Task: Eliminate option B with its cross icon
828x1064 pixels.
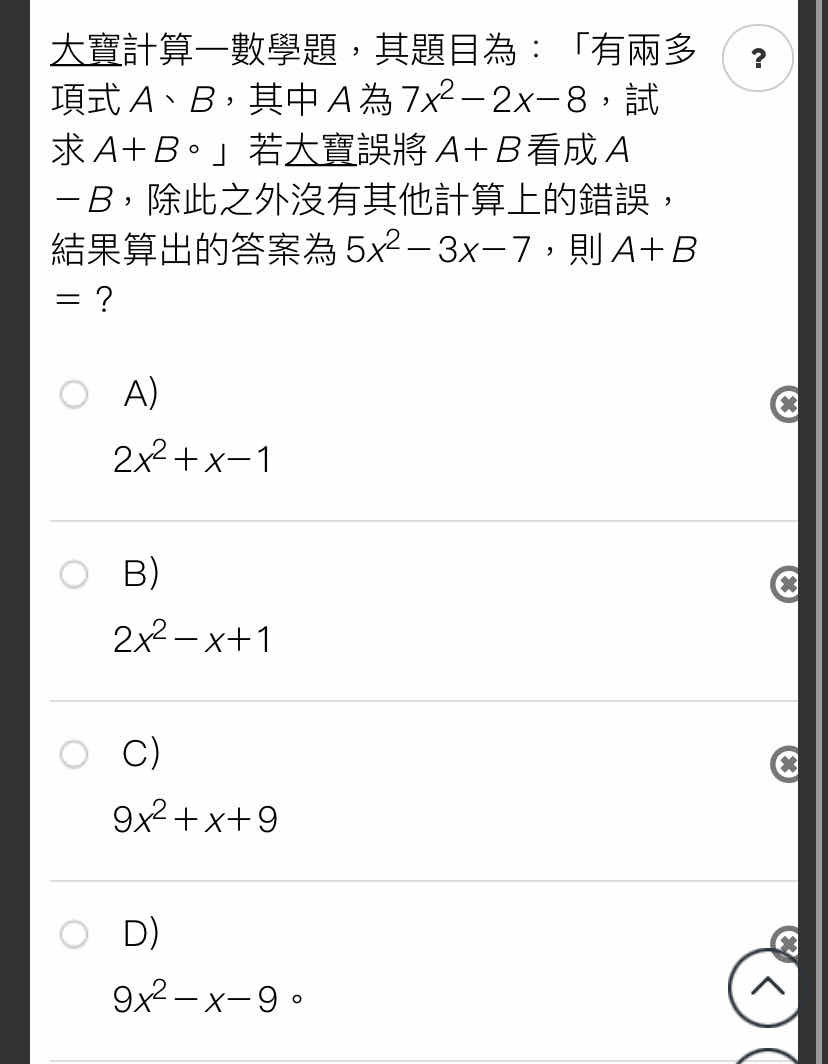Action: (x=785, y=584)
